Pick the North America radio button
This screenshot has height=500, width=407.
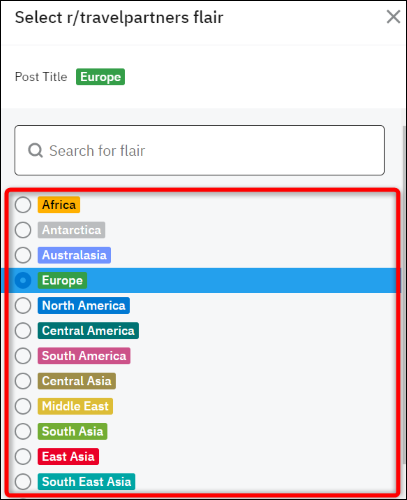[x=23, y=305]
